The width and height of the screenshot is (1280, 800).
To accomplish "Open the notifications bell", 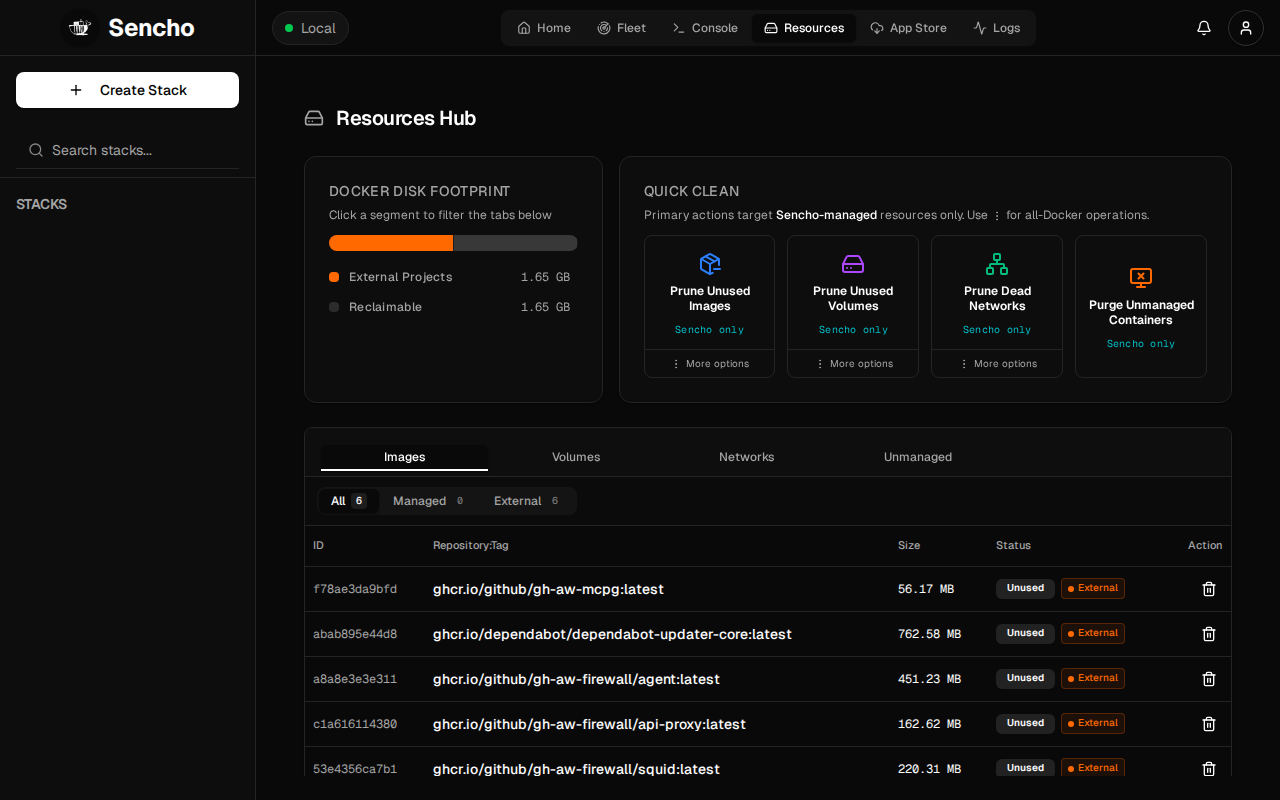I will pyautogui.click(x=1204, y=28).
